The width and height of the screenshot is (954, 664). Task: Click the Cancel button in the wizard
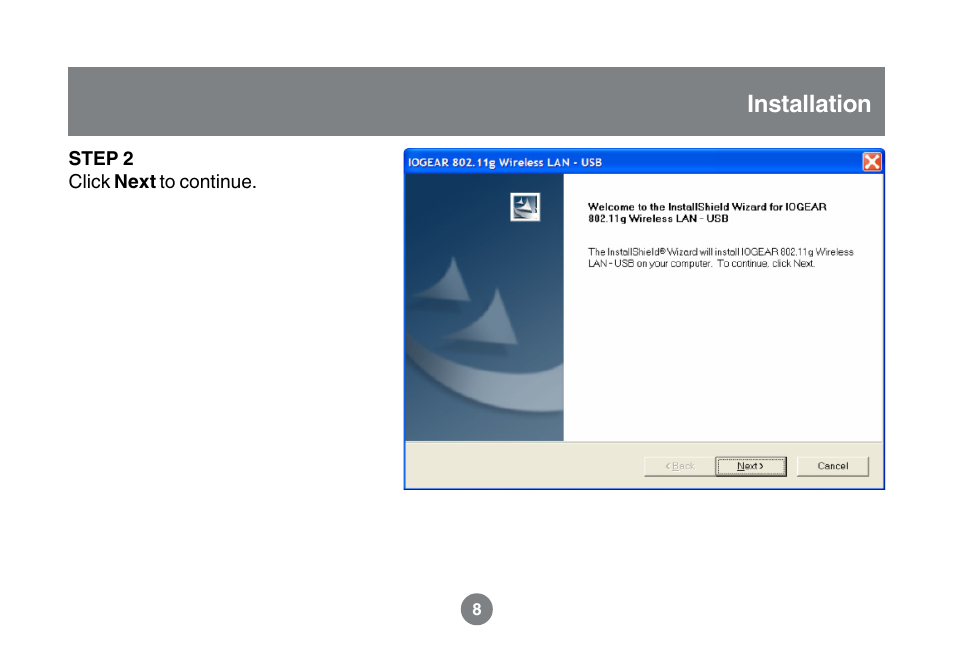point(832,466)
